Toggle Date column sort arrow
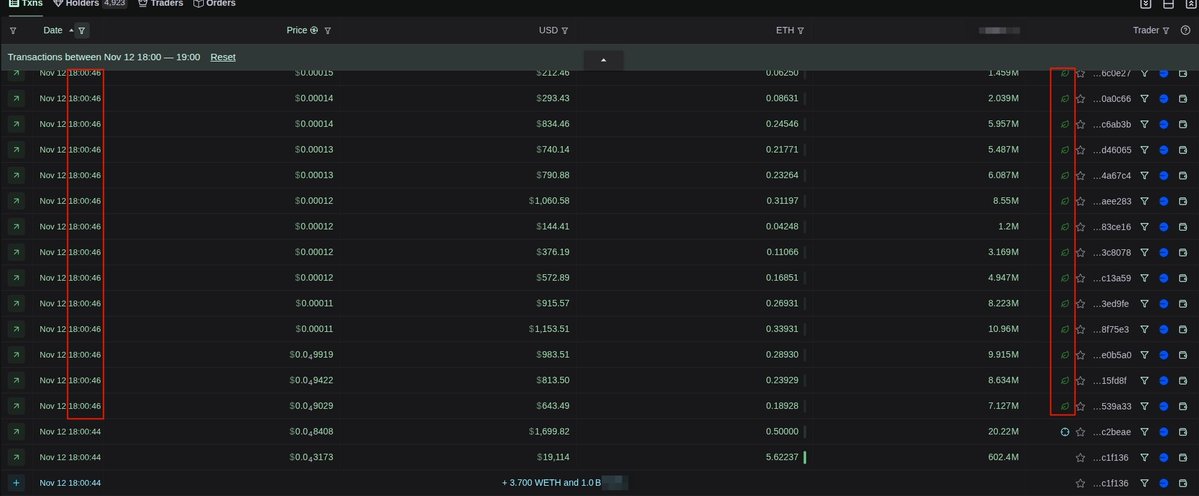The width and height of the screenshot is (1199, 496). tap(71, 31)
